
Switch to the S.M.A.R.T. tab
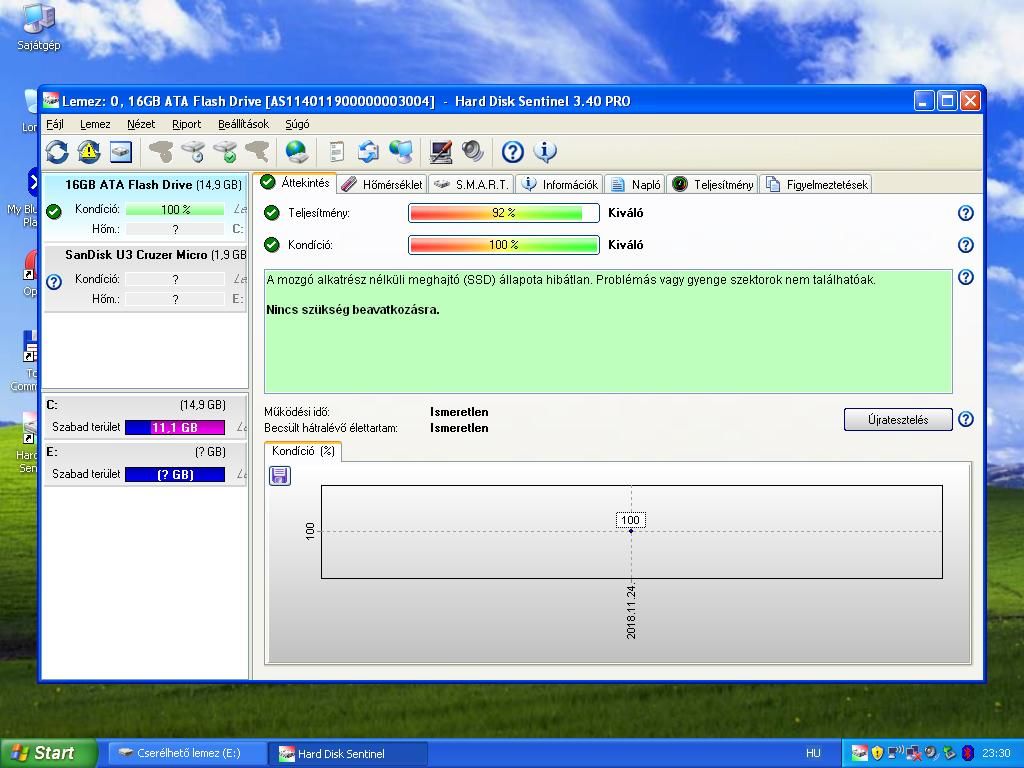click(472, 185)
